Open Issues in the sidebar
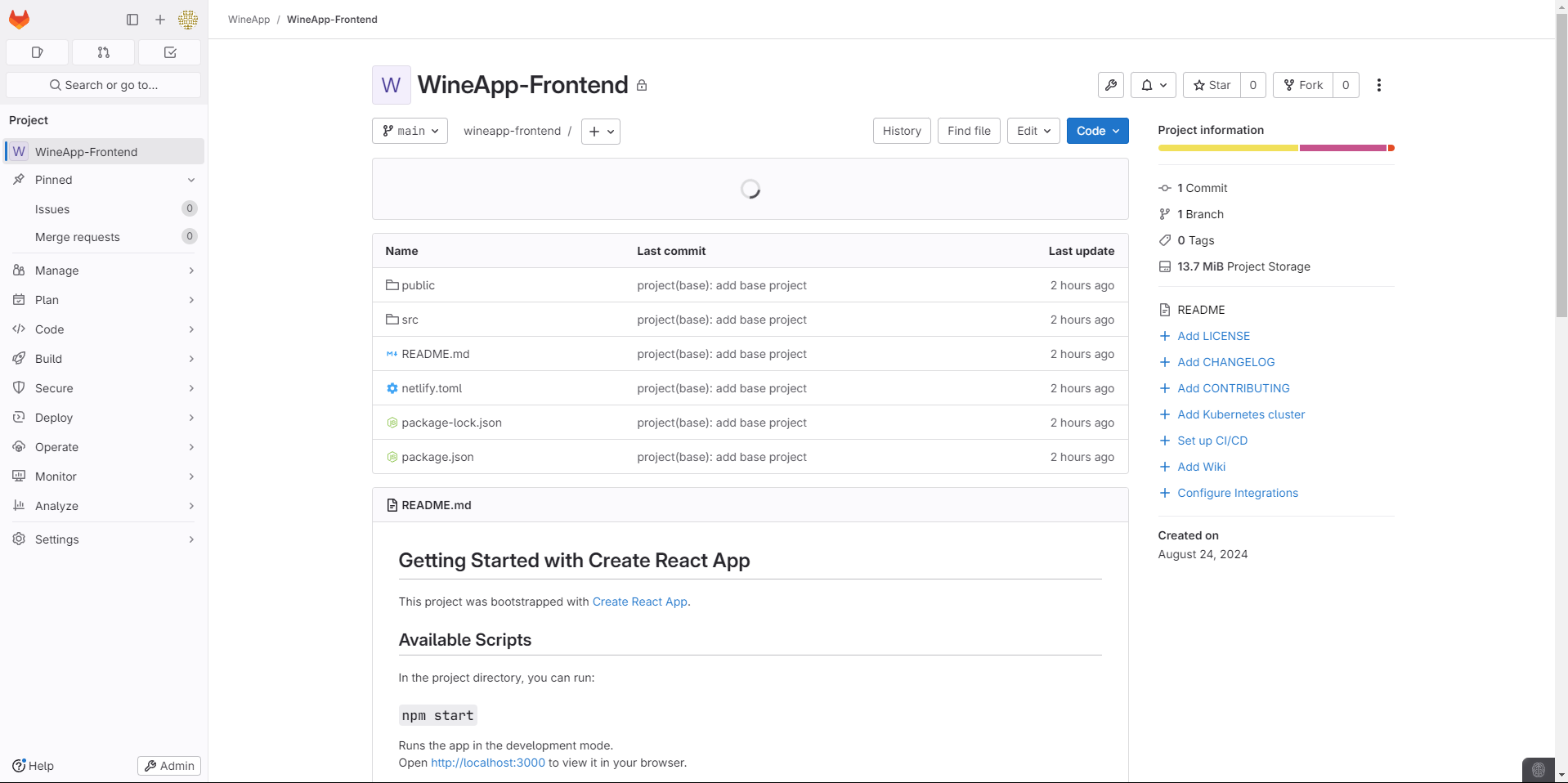The height and width of the screenshot is (783, 1568). point(52,209)
